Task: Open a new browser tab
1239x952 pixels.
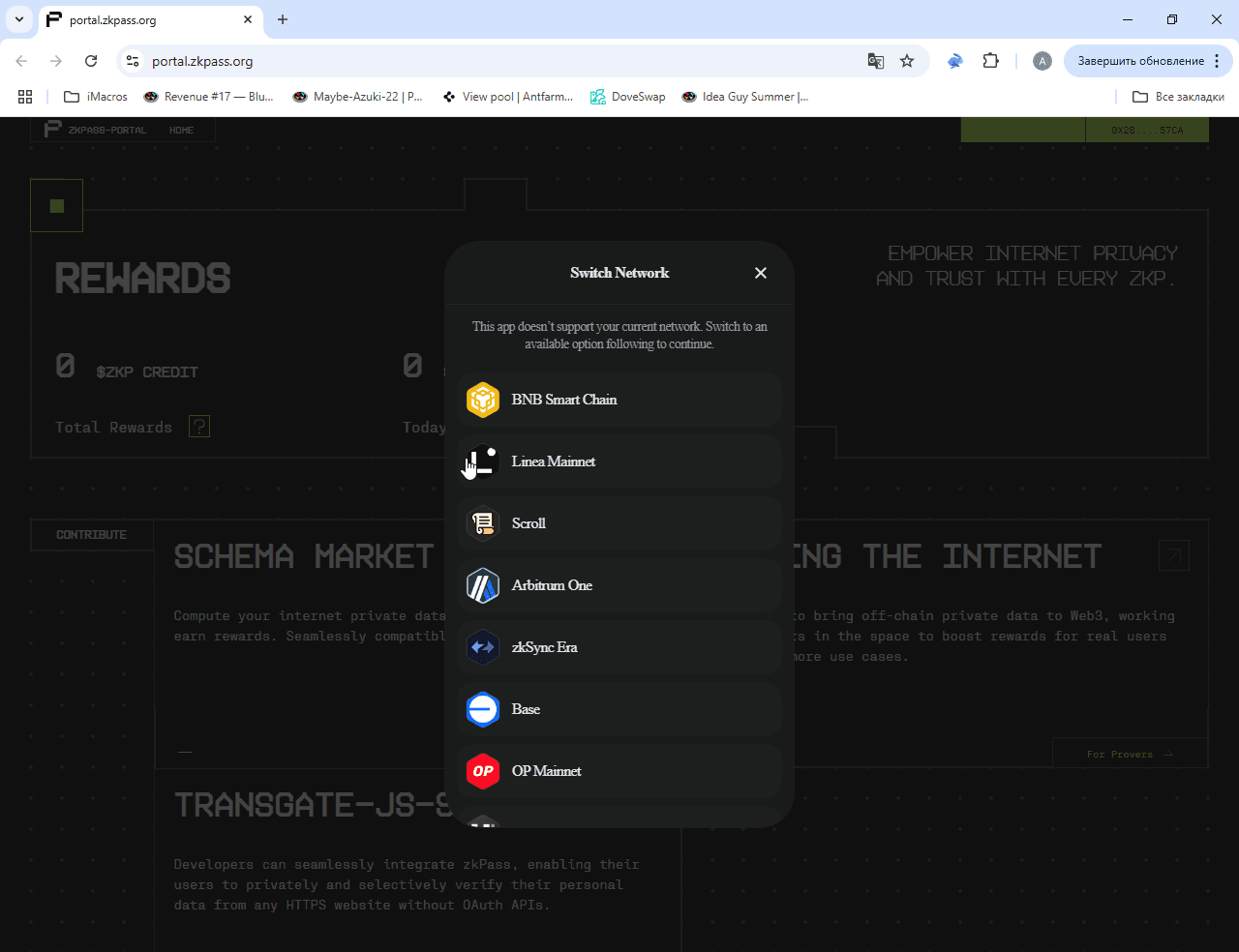Action: point(283,19)
